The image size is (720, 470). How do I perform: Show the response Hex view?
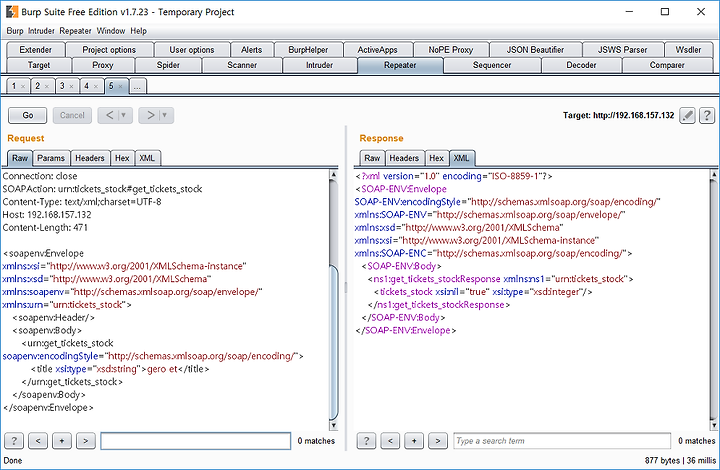point(436,158)
